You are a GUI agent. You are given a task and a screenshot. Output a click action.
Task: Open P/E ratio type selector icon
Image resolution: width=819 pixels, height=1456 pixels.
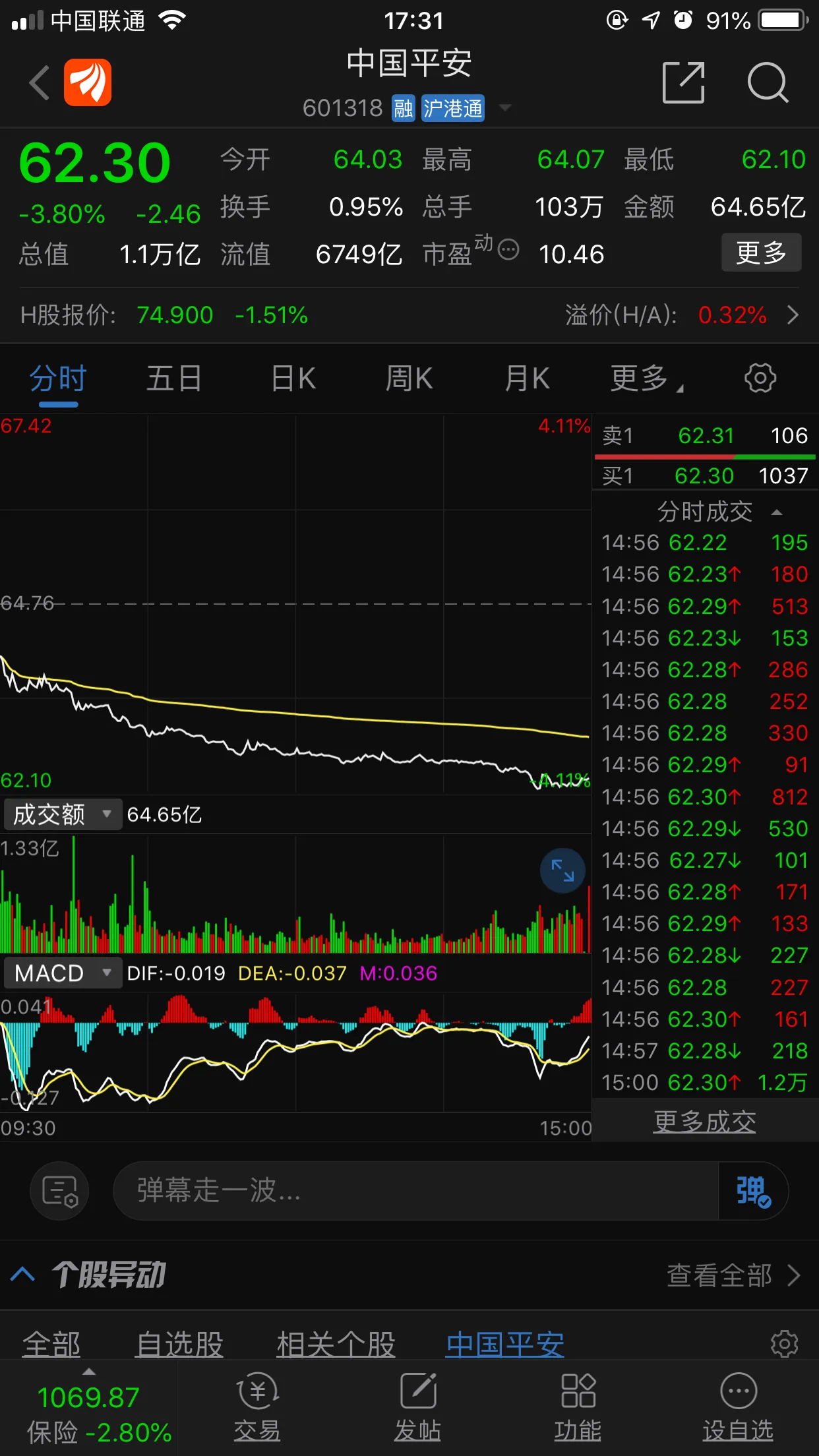coord(508,250)
